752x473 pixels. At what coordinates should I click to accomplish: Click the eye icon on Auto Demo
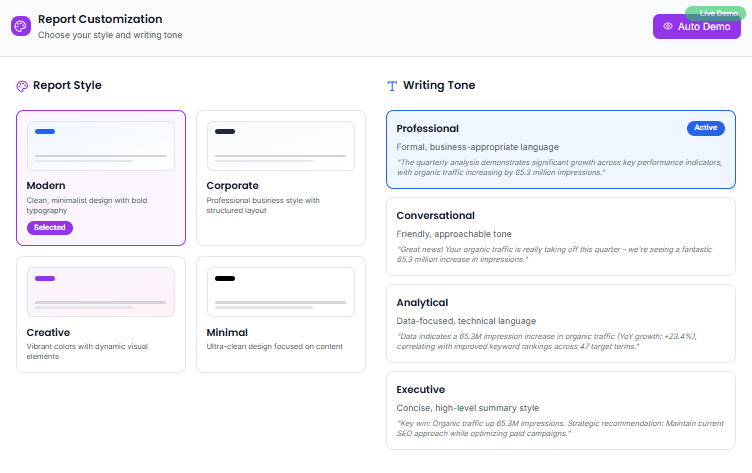tap(669, 27)
